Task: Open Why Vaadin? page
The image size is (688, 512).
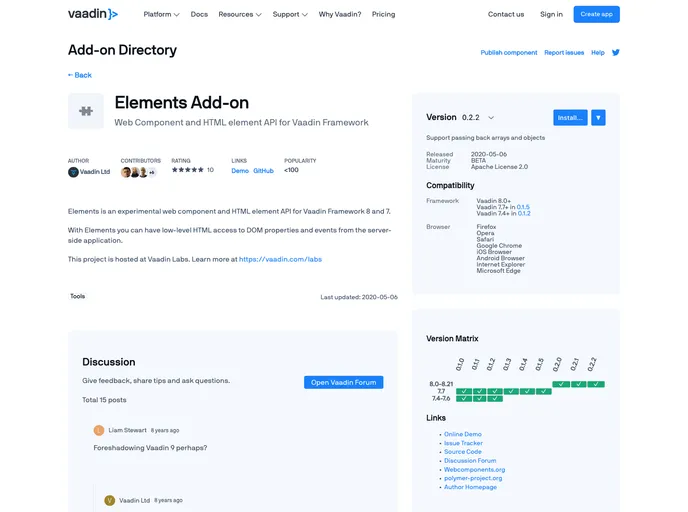Action: [x=340, y=14]
